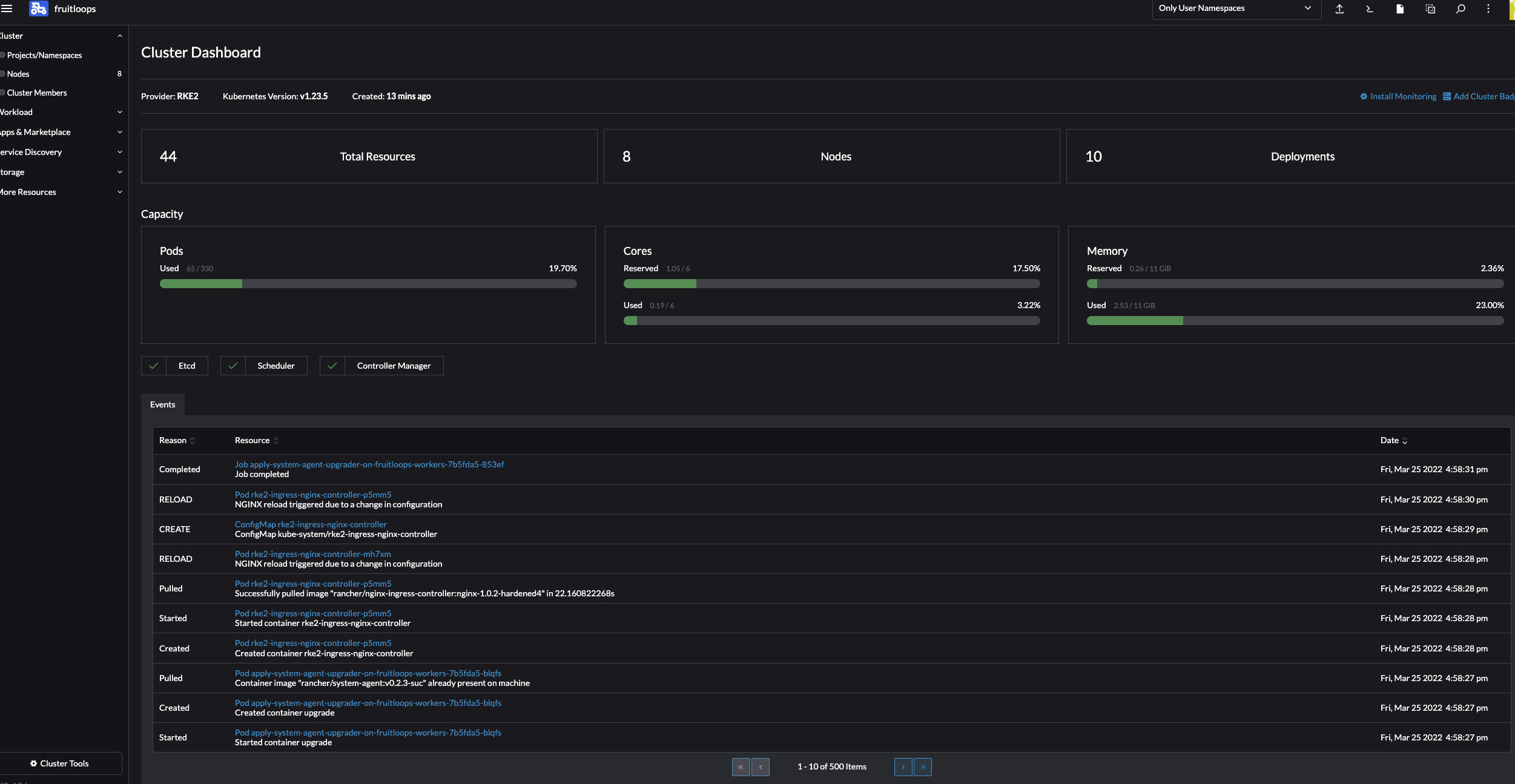
Task: Collapse the Cluster section in sidebar
Action: click(x=119, y=35)
